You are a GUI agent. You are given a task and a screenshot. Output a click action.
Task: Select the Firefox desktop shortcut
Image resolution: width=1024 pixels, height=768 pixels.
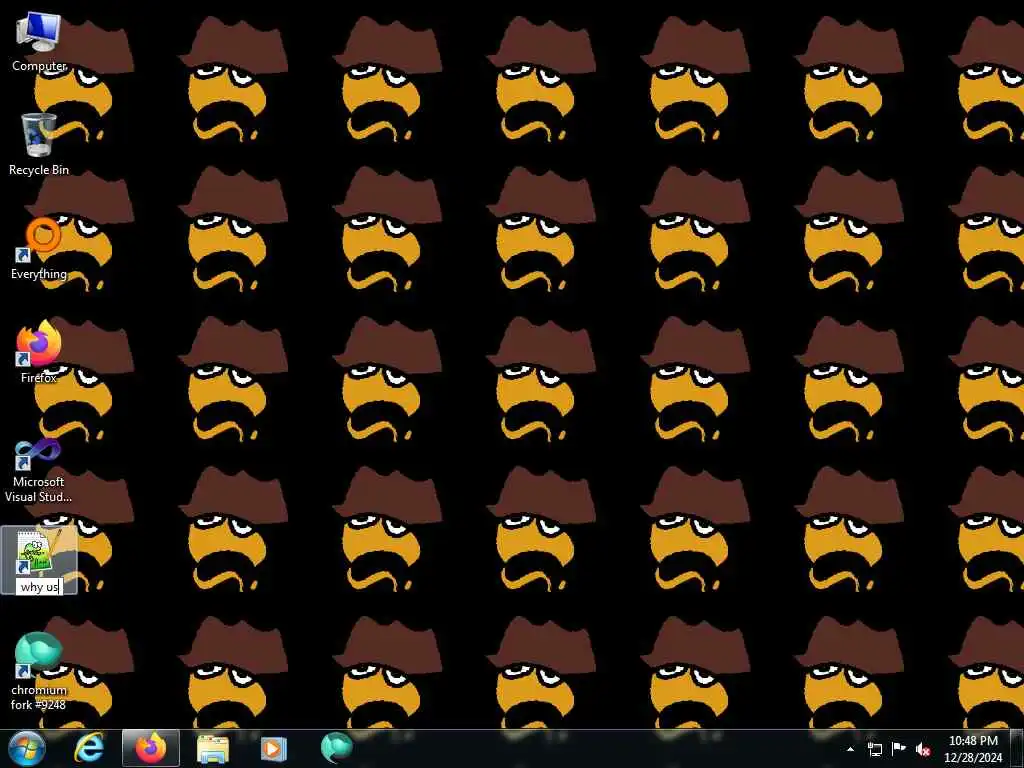pyautogui.click(x=39, y=344)
